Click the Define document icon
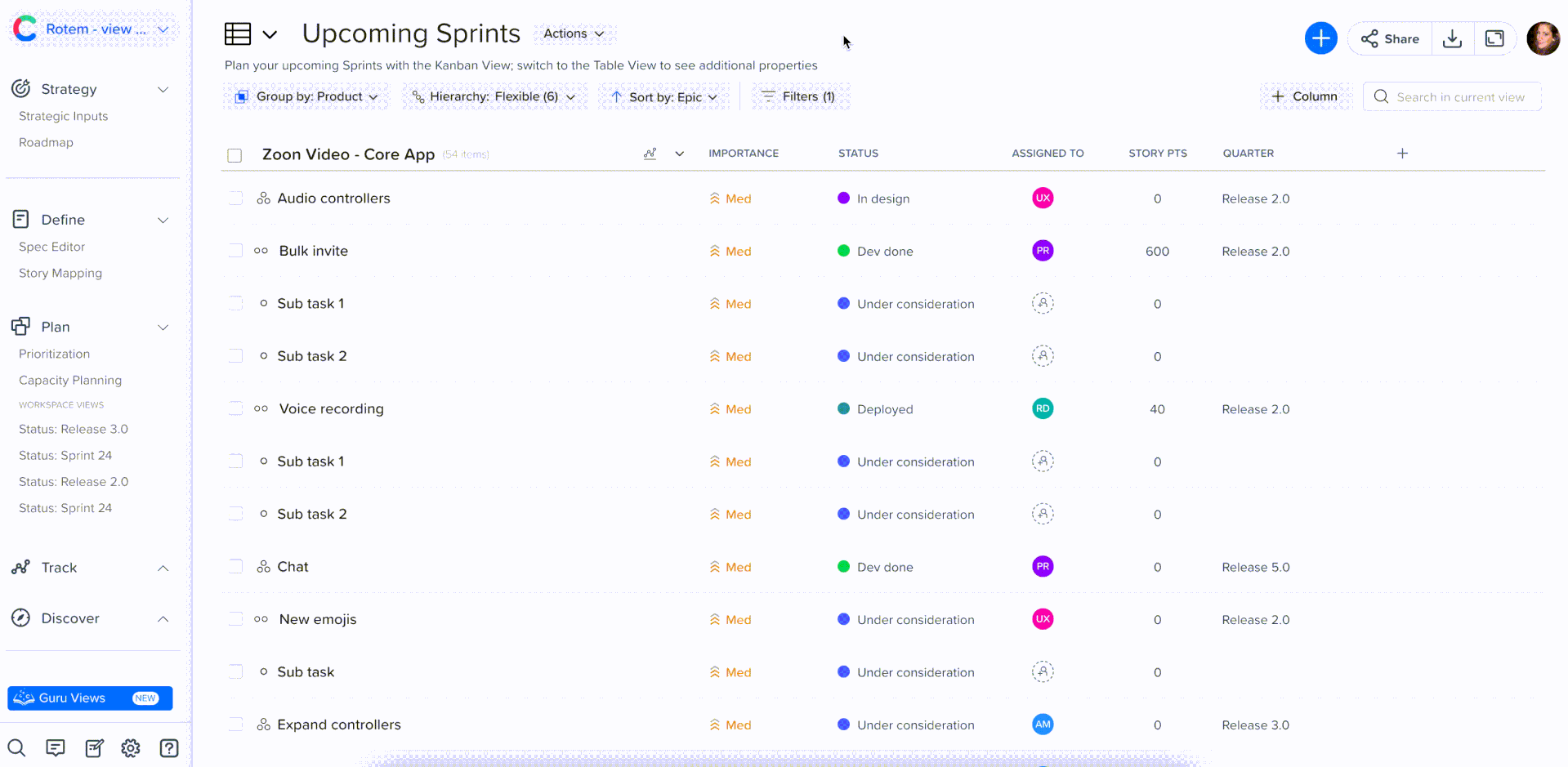The width and height of the screenshot is (1568, 767). click(21, 219)
